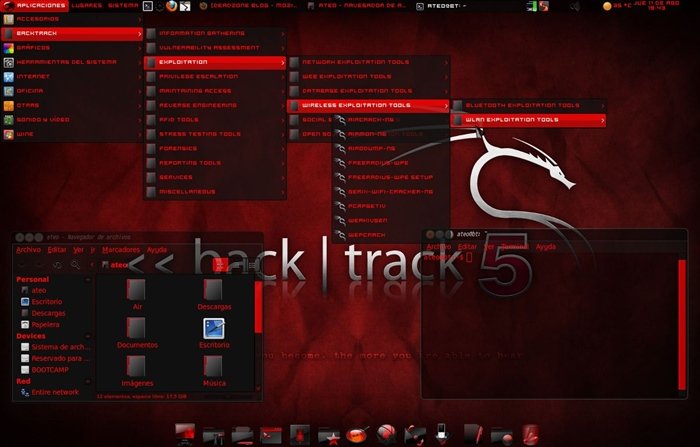Click the Sonido y Vídeo category icon
700x447 pixels.
[8, 120]
